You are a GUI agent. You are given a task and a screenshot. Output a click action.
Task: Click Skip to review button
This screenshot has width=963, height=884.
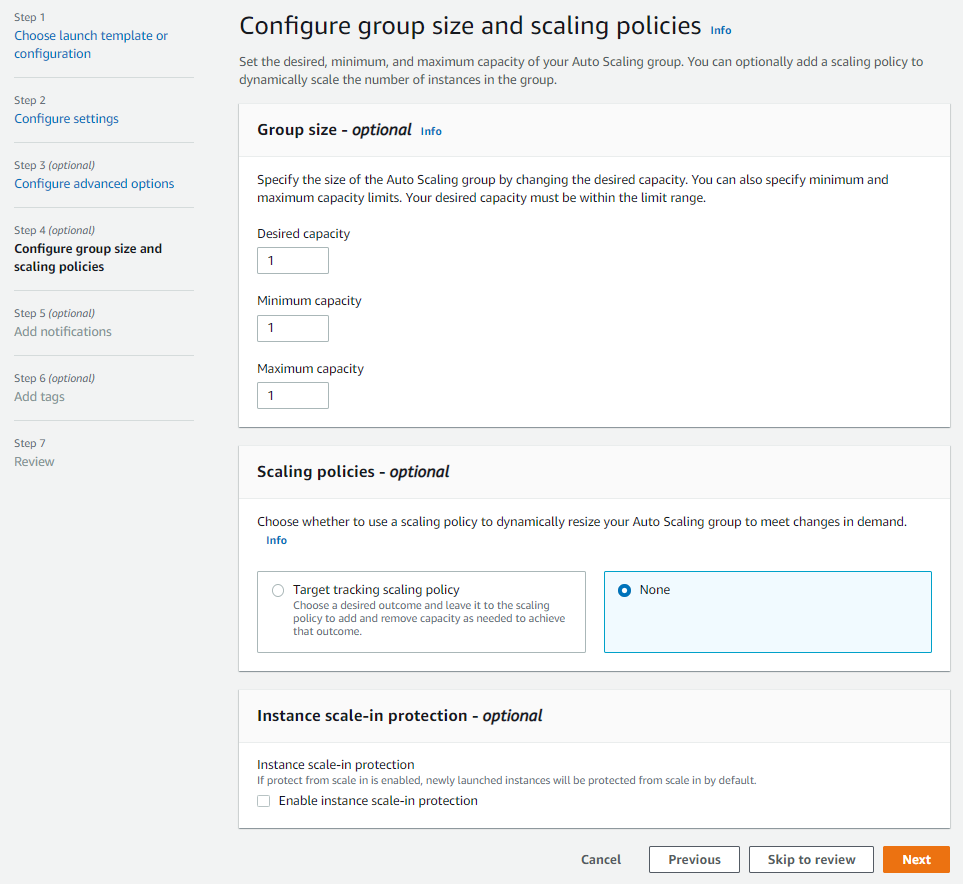(x=811, y=859)
